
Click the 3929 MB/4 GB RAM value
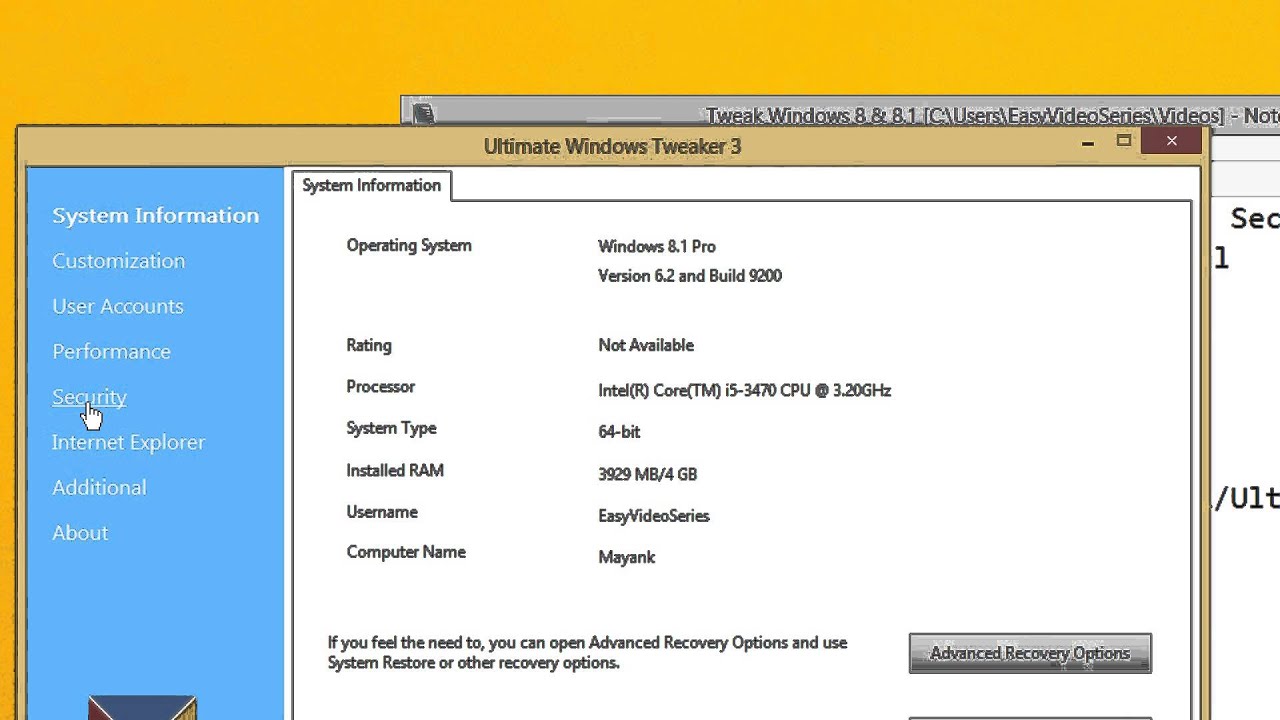[648, 475]
